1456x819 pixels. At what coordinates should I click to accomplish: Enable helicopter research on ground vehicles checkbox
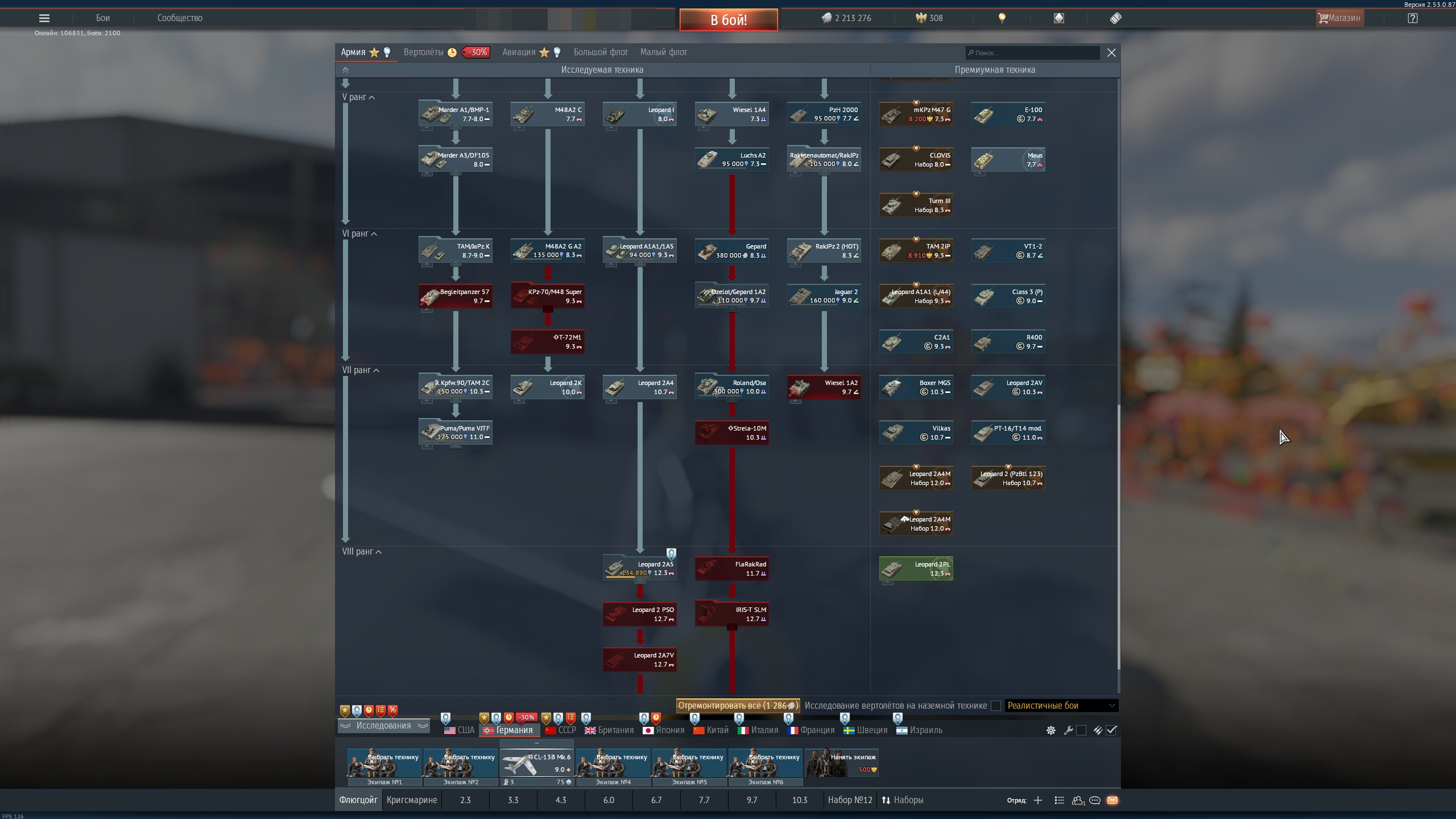[996, 706]
